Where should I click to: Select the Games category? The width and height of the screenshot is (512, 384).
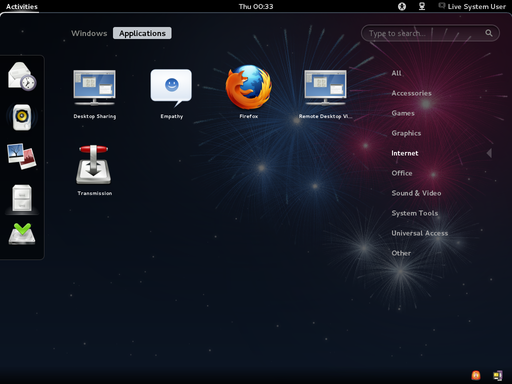(403, 113)
